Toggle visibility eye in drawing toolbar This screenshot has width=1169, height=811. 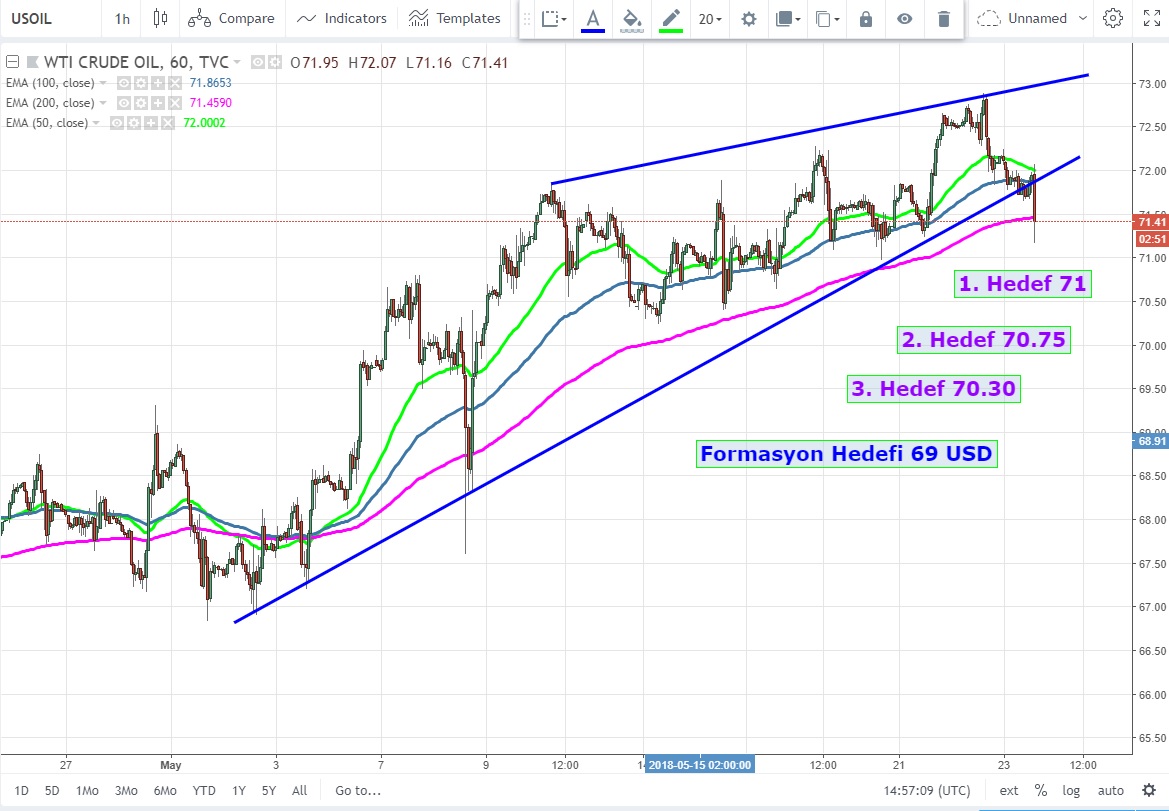[x=904, y=18]
